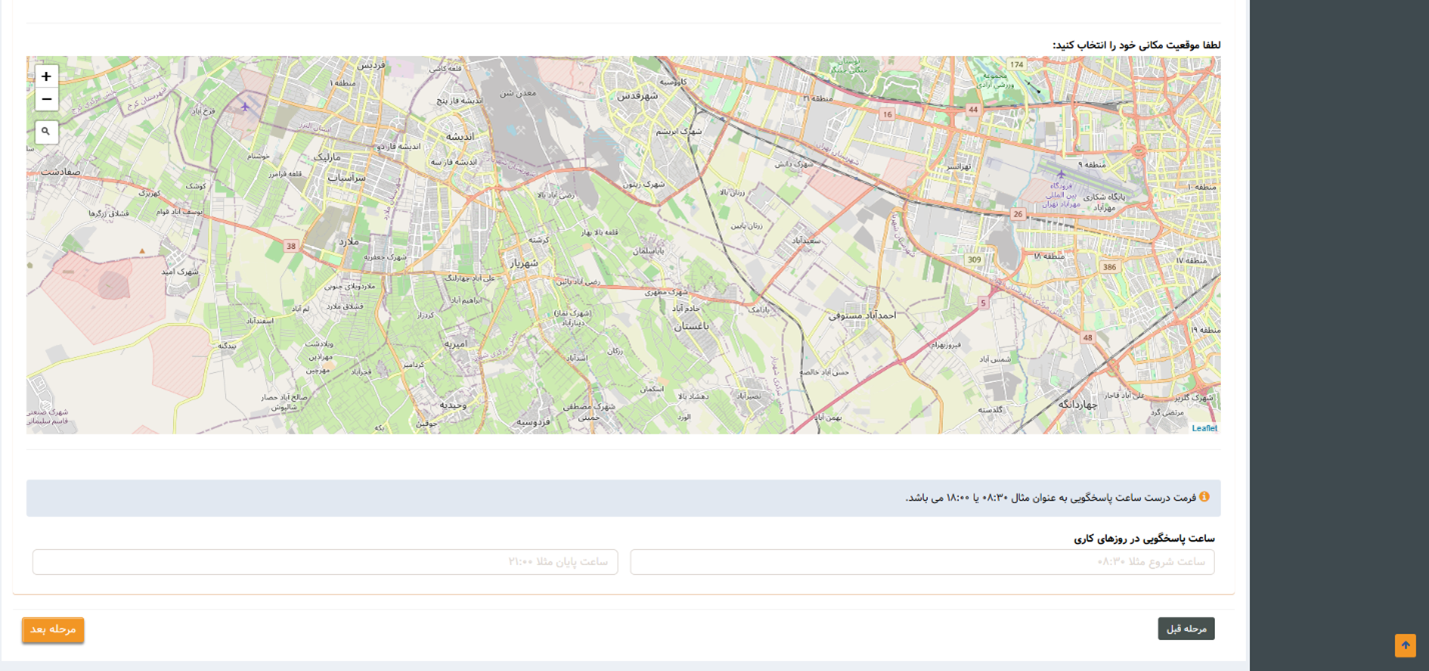The height and width of the screenshot is (671, 1429).
Task: Click route 38 shield on map
Action: click(292, 246)
